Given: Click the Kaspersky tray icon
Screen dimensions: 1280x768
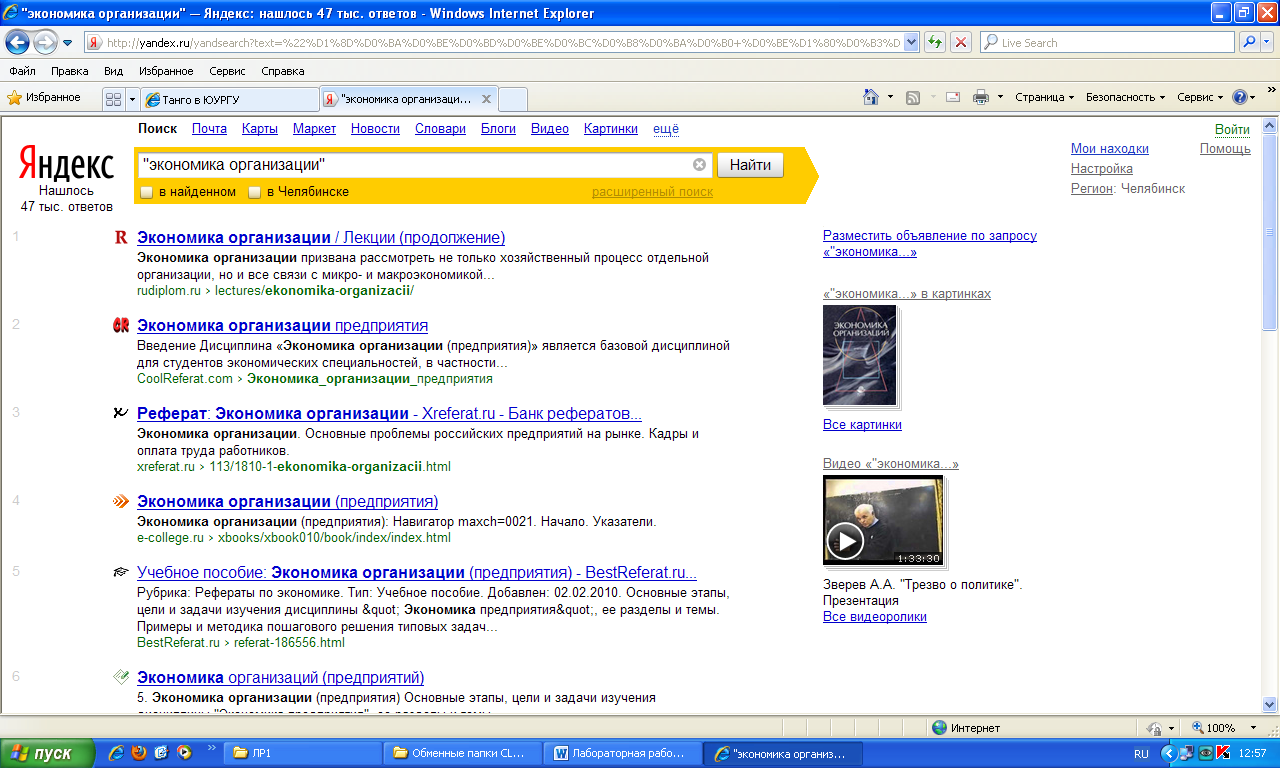Looking at the screenshot, I should 1223,753.
